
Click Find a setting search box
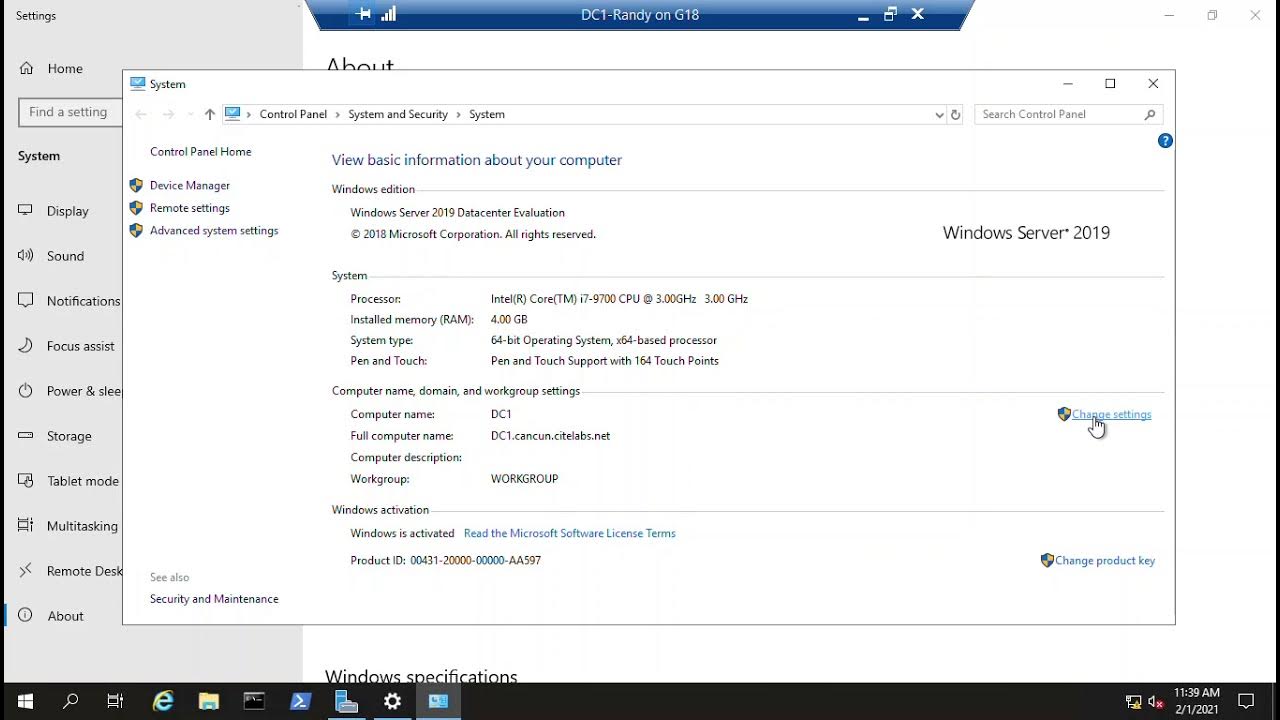tap(70, 112)
